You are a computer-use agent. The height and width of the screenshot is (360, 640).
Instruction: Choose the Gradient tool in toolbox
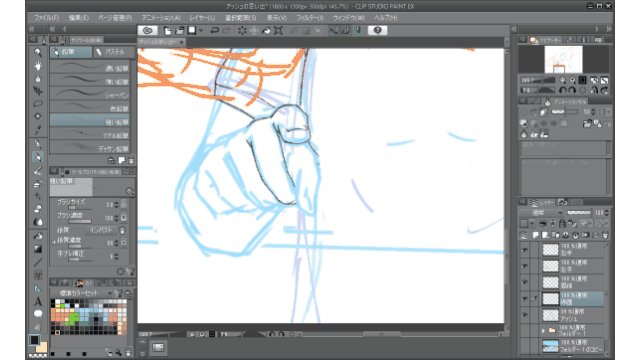pos(38,249)
